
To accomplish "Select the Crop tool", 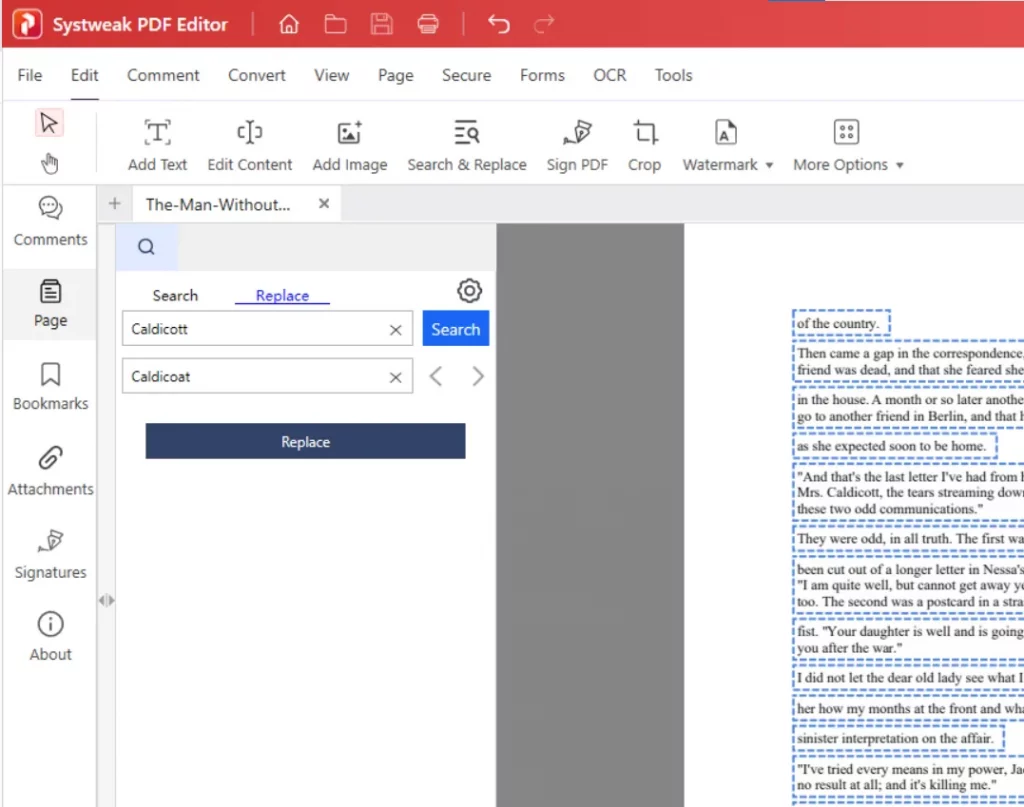I will (x=644, y=145).
